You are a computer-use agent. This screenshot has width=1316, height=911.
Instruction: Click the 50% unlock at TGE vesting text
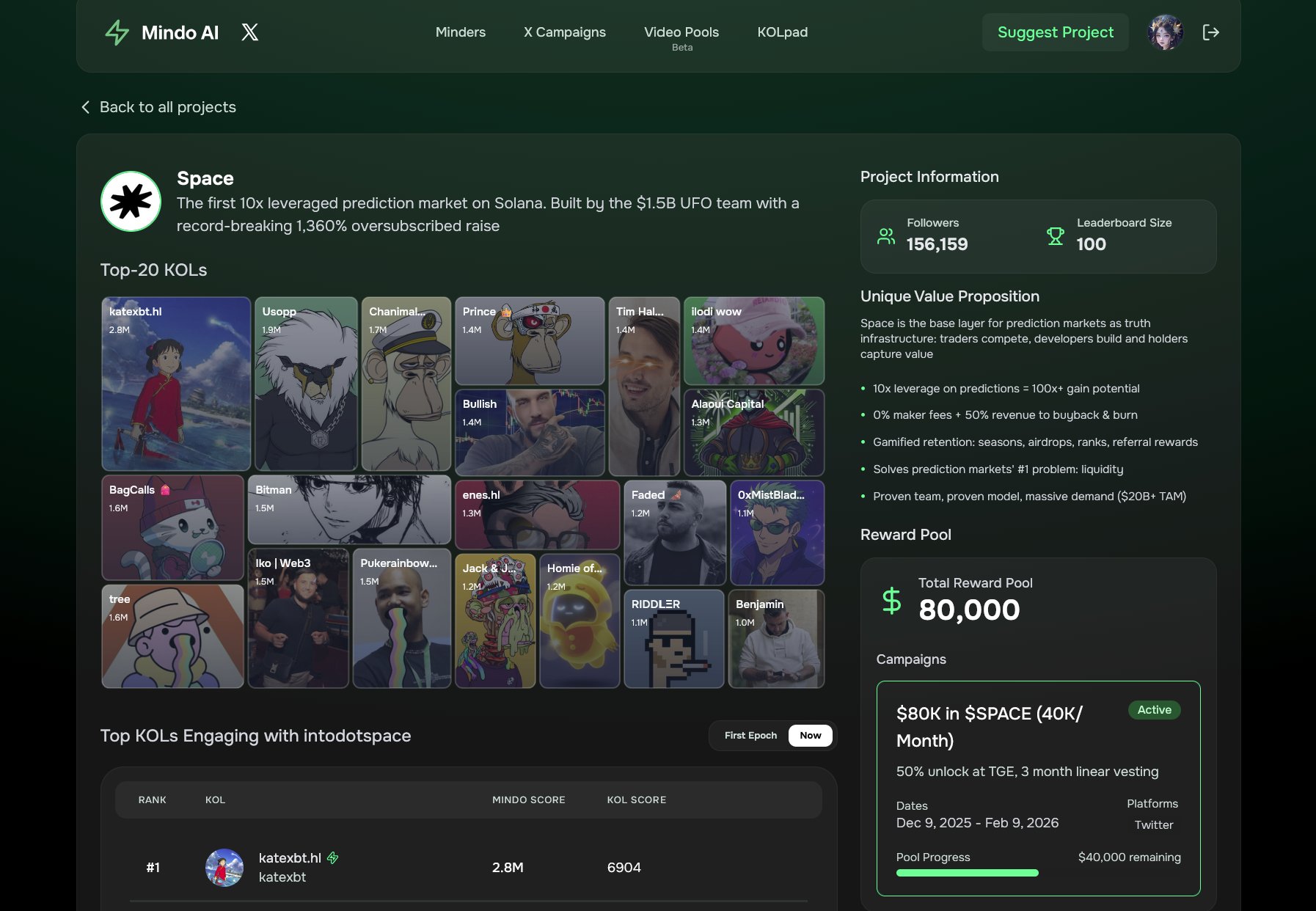point(1028,772)
